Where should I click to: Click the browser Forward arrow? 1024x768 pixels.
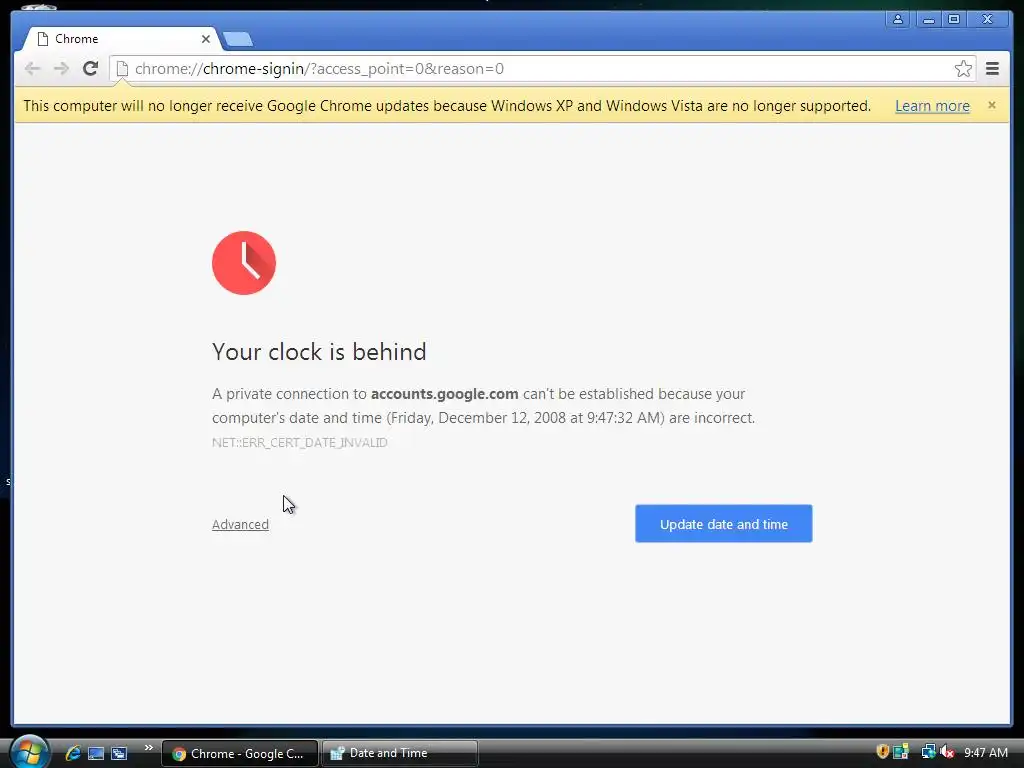pos(61,69)
